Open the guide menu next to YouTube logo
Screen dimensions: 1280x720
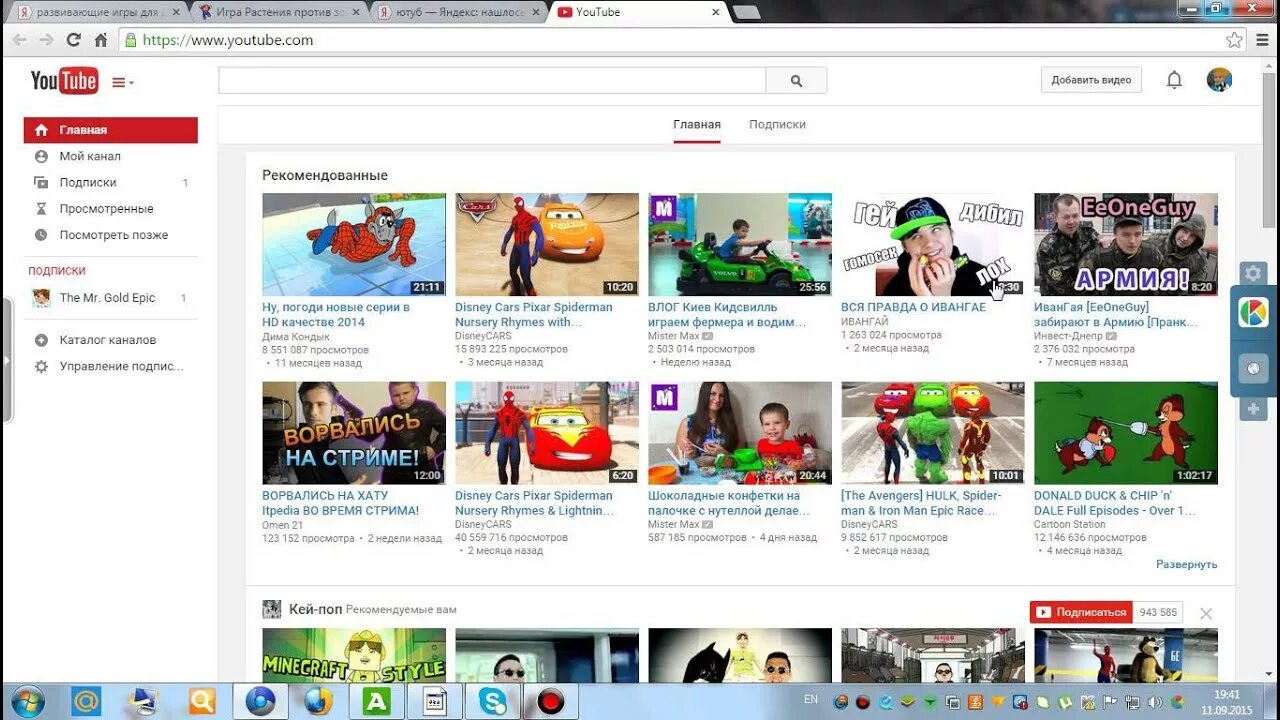[x=122, y=82]
